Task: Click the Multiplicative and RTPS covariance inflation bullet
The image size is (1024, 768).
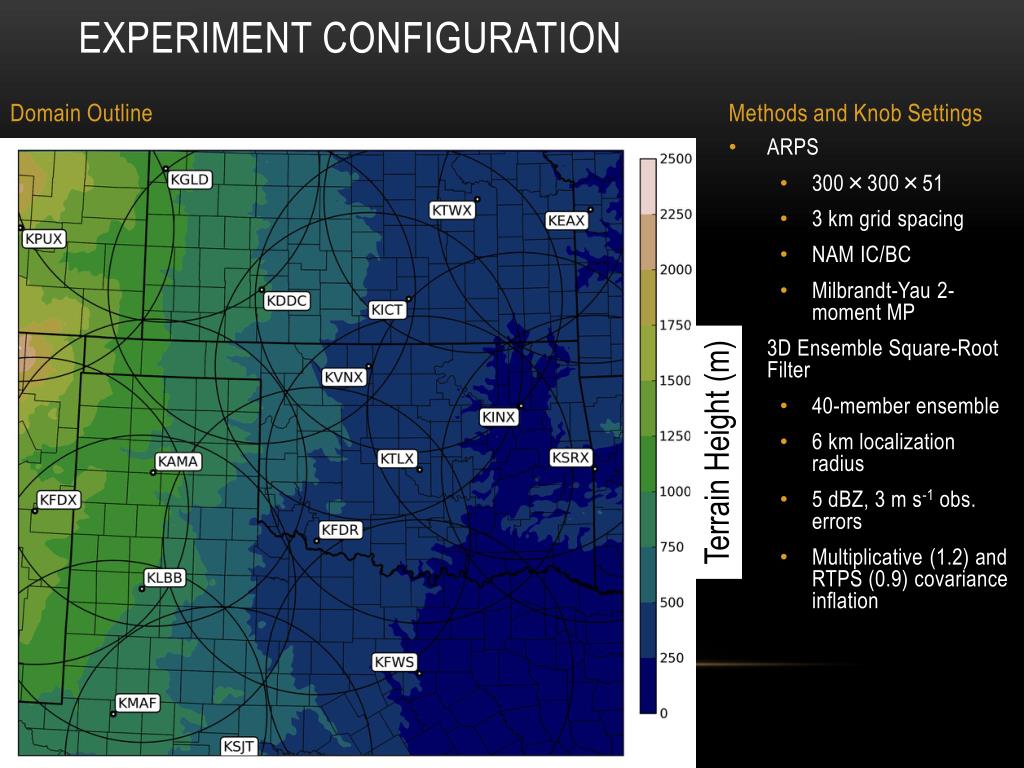Action: coord(909,579)
